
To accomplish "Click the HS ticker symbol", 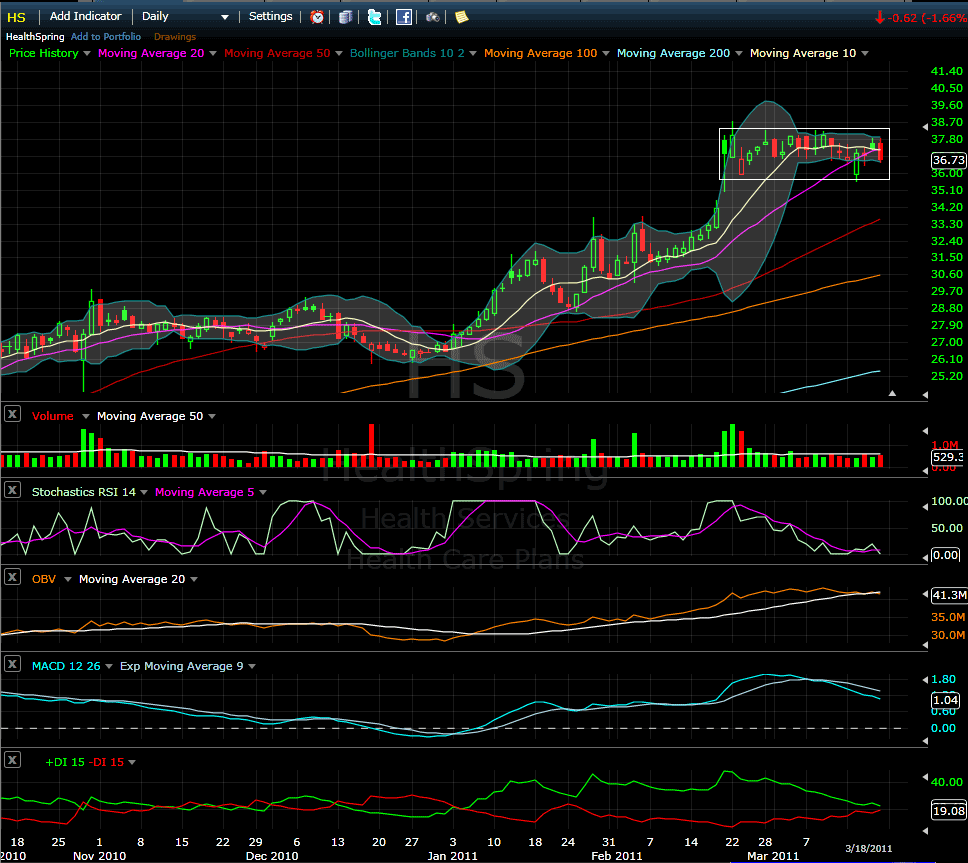I will point(17,17).
